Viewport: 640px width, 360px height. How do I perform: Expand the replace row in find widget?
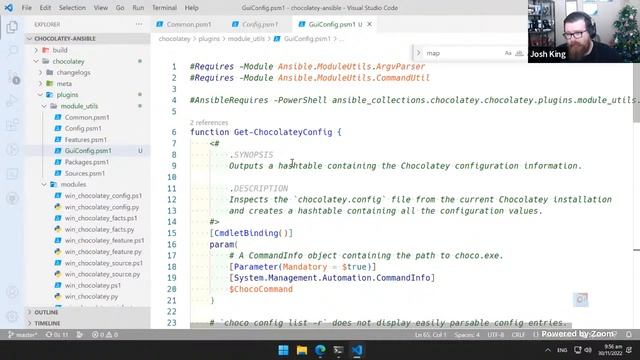[418, 53]
